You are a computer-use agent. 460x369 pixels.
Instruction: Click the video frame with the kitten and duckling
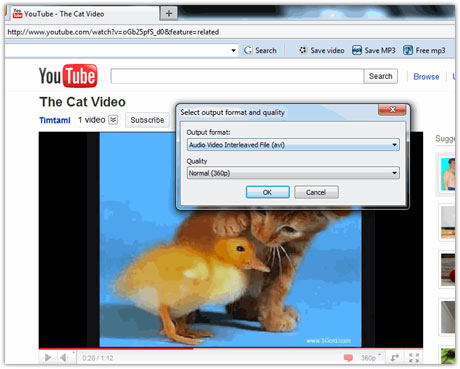click(x=230, y=240)
